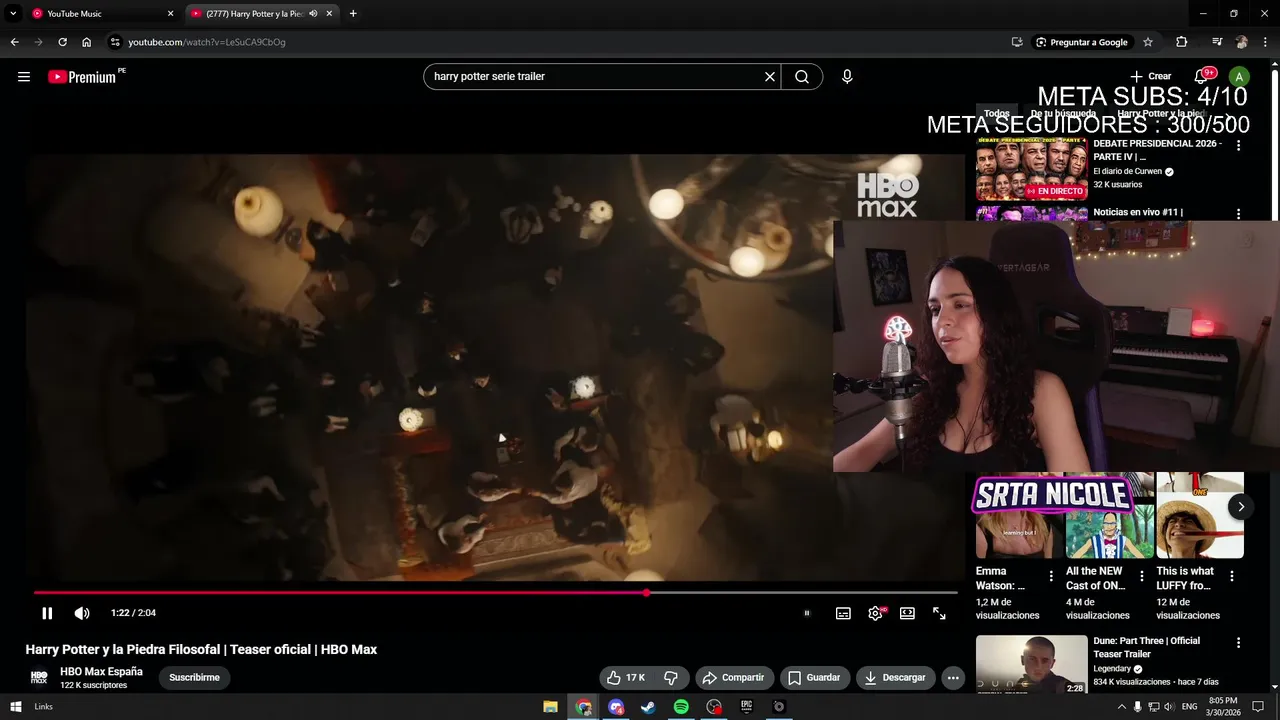Select the Todos filter chip
The height and width of the screenshot is (720, 1280).
pos(997,113)
